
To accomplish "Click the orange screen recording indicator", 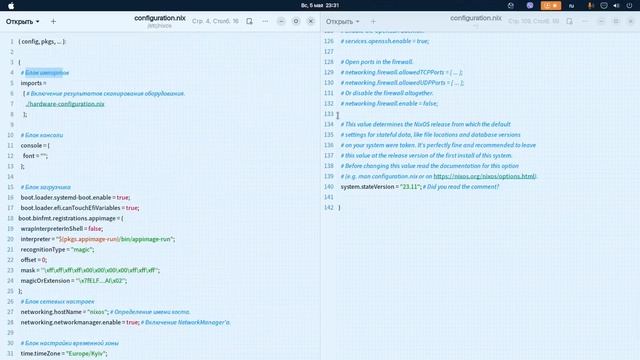I will [551, 5].
